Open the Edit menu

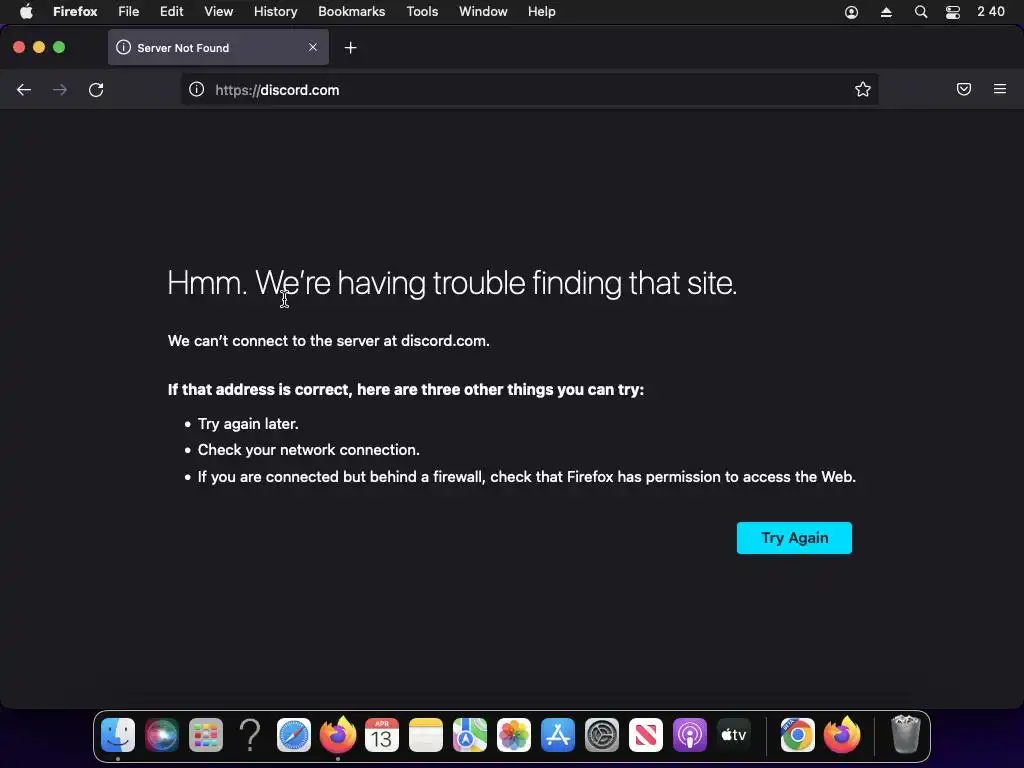tap(172, 12)
